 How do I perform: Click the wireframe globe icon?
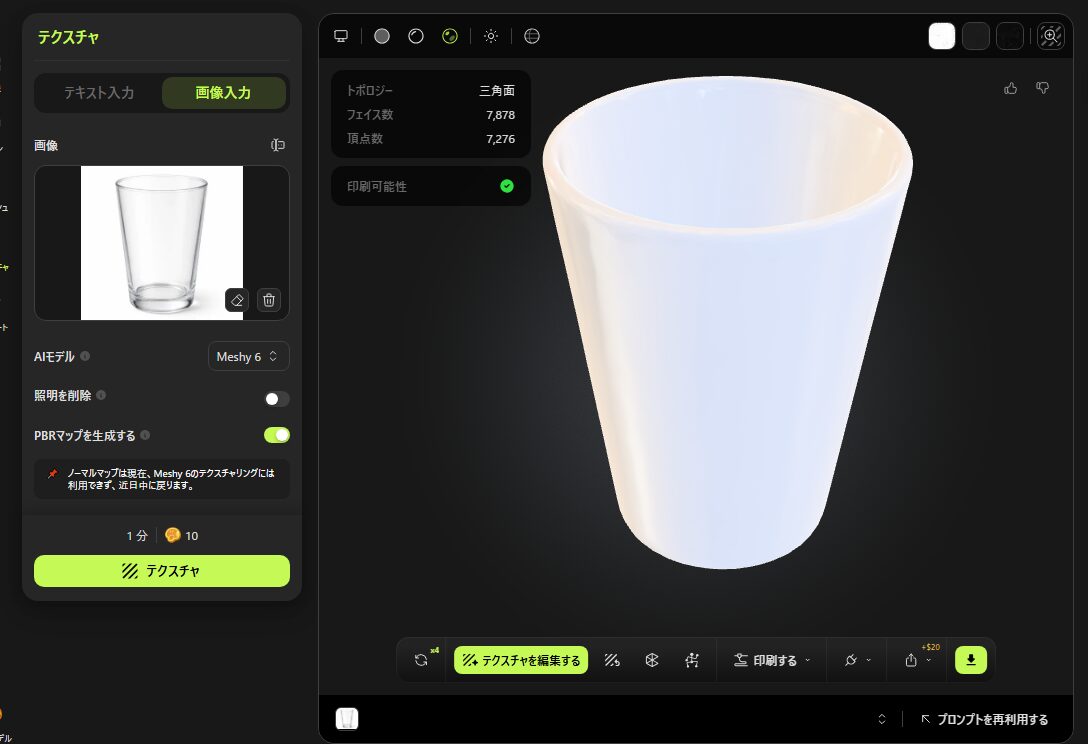coord(532,36)
